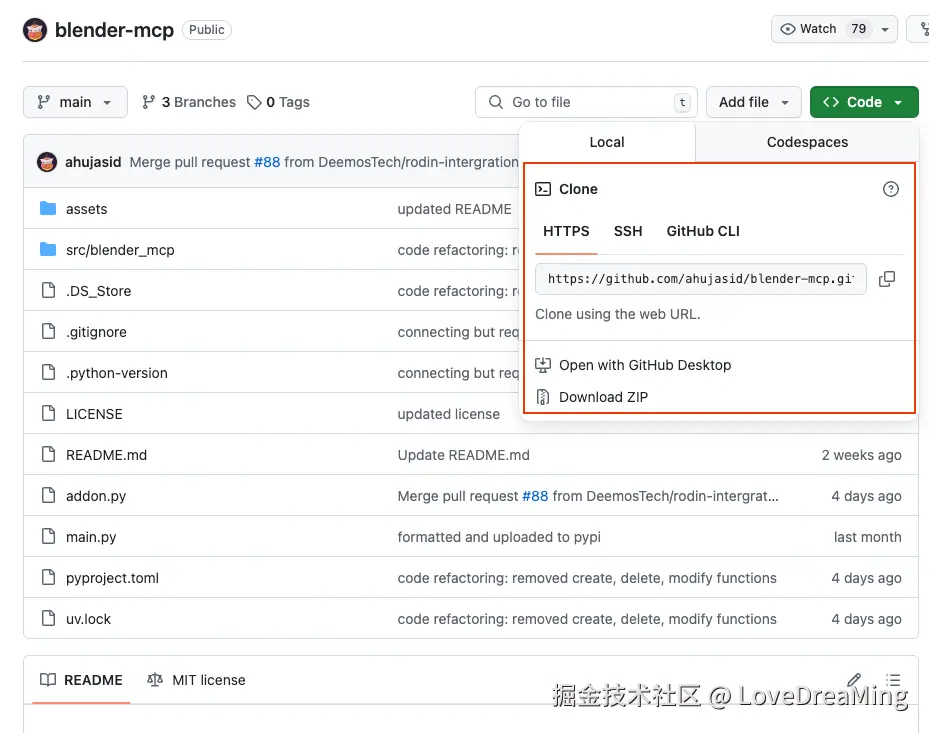Click the file icon next to .python-version
929x733 pixels.
click(49, 372)
